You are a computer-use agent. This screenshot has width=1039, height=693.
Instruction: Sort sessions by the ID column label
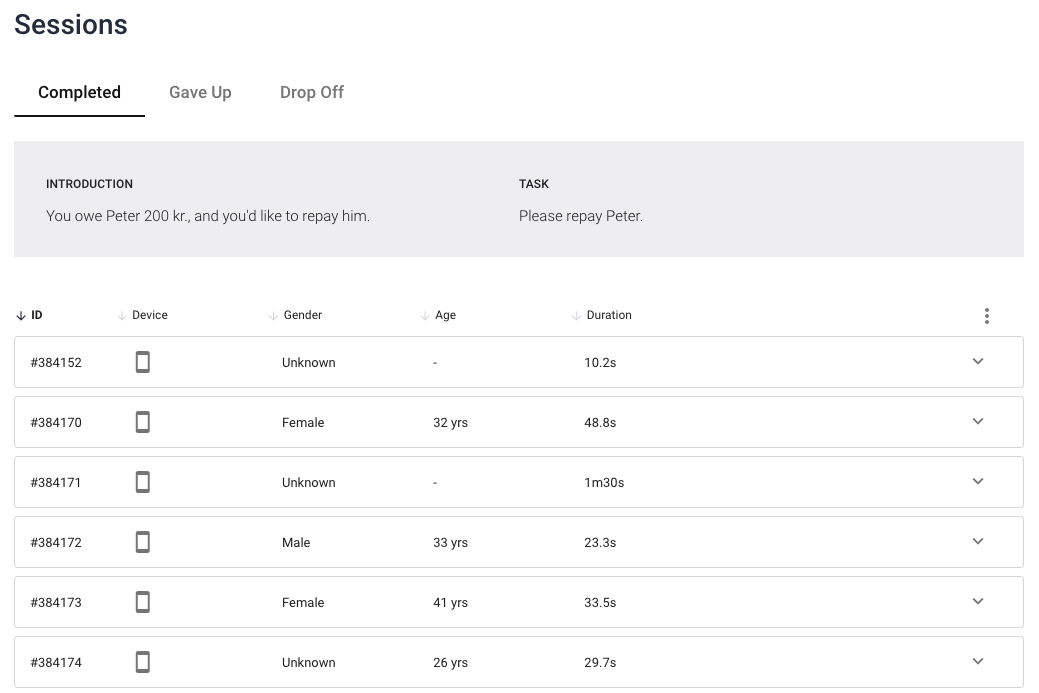pyautogui.click(x=37, y=315)
